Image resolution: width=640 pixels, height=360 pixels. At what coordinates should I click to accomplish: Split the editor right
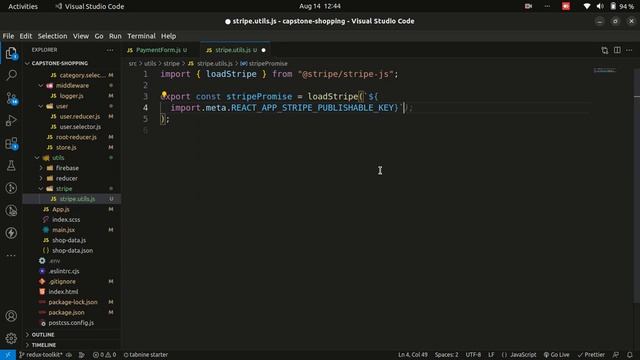617,50
